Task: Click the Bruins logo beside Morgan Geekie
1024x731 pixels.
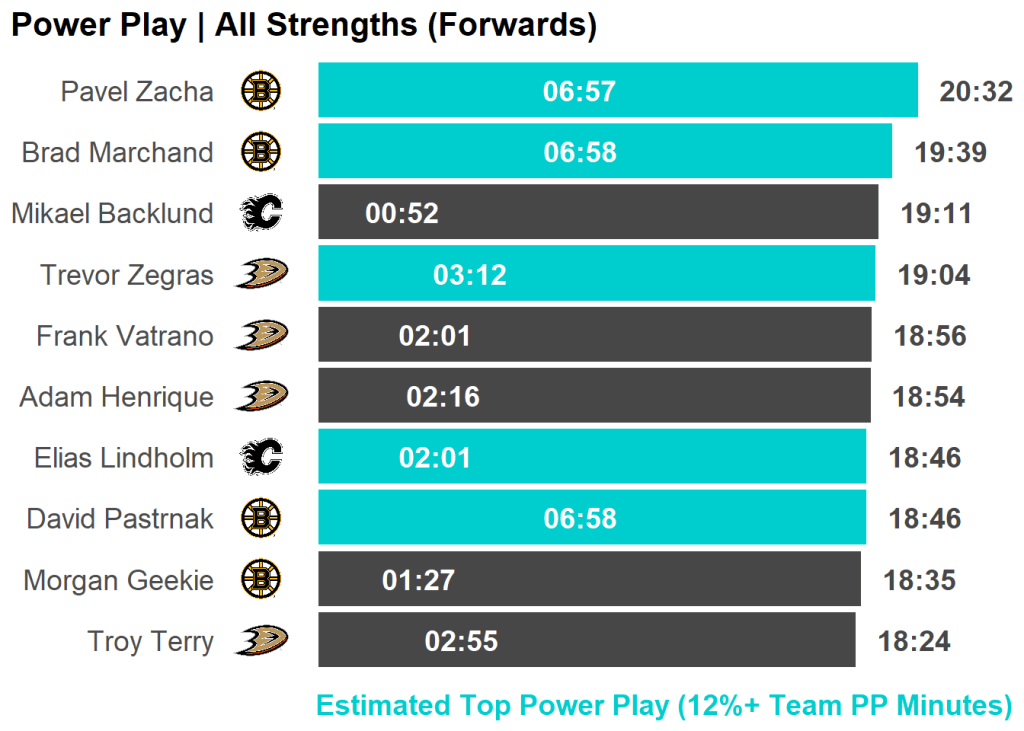Action: click(x=261, y=579)
